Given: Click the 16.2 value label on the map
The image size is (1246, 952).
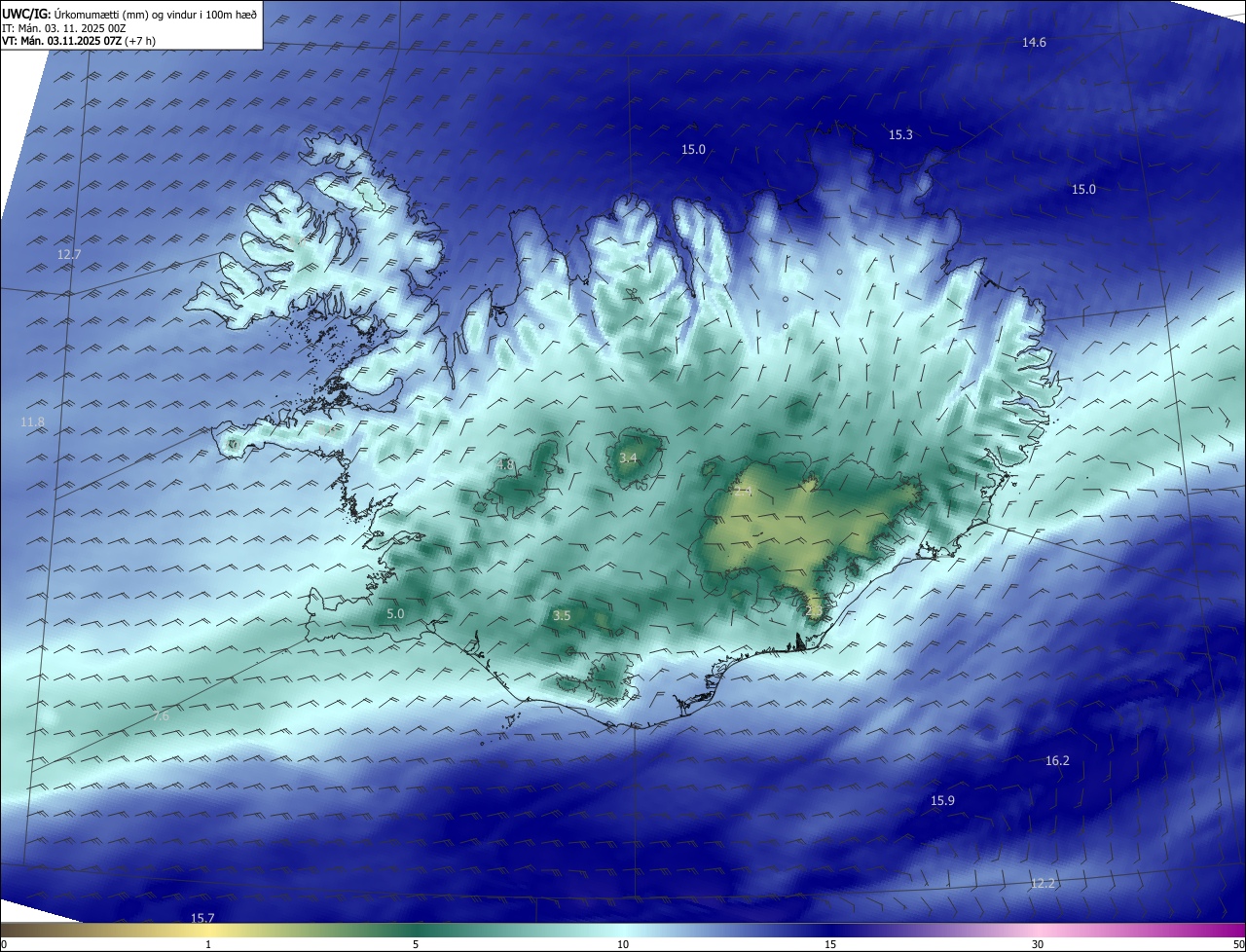Looking at the screenshot, I should tap(1057, 760).
